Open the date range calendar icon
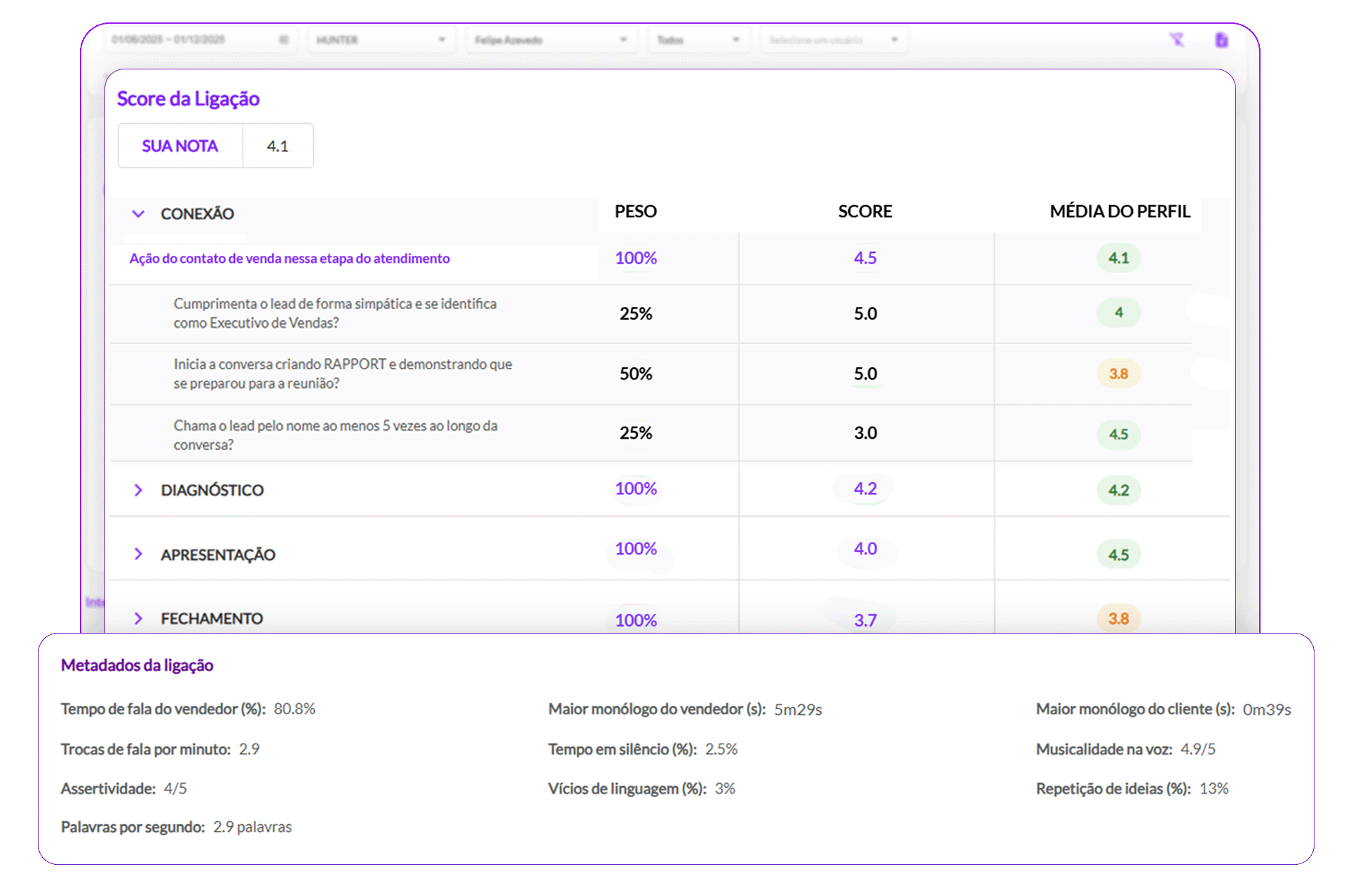Viewport: 1372px width, 895px height. click(284, 40)
